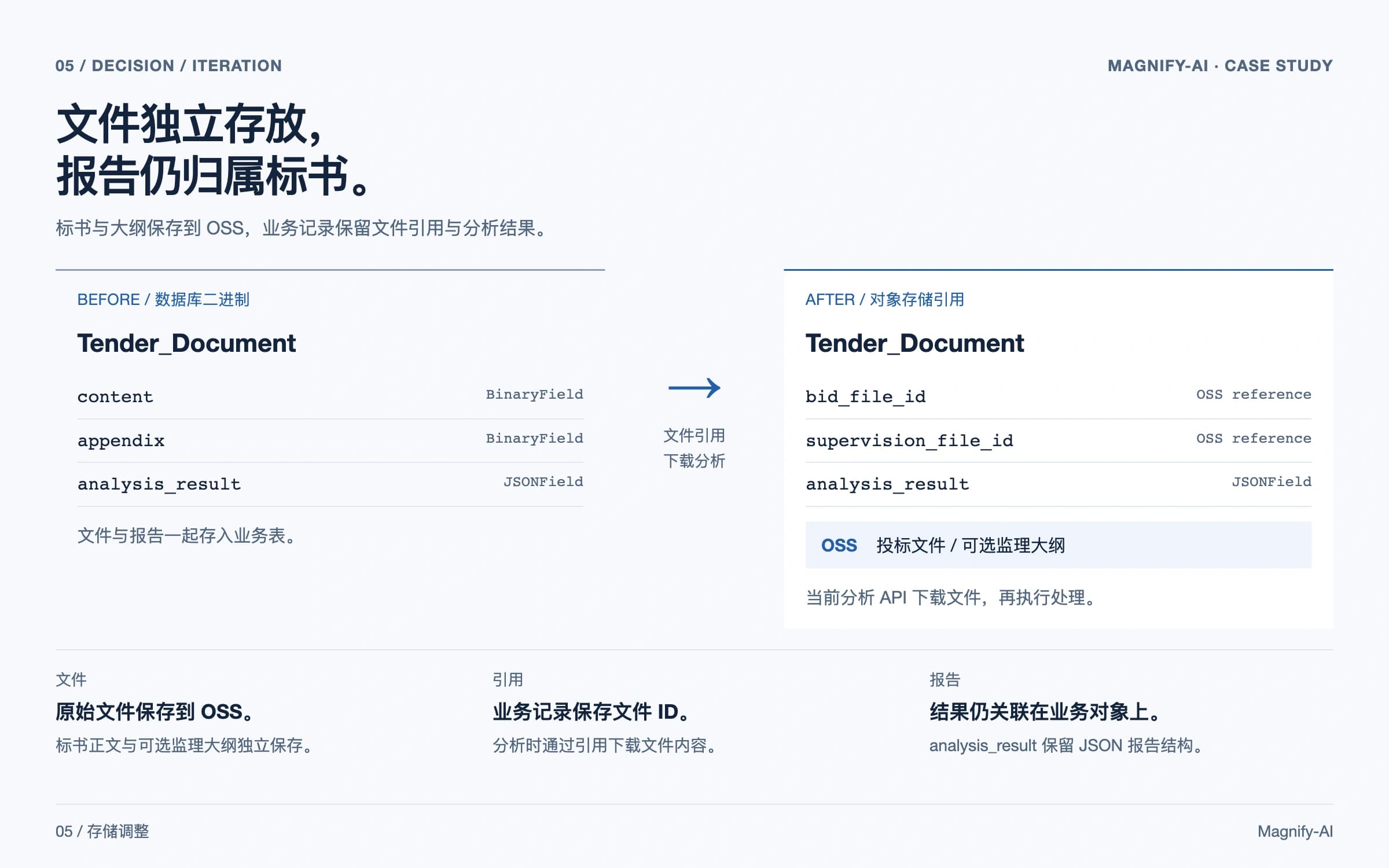This screenshot has height=868, width=1389.
Task: Select the 'appendix' field name
Action: pyautogui.click(x=121, y=441)
